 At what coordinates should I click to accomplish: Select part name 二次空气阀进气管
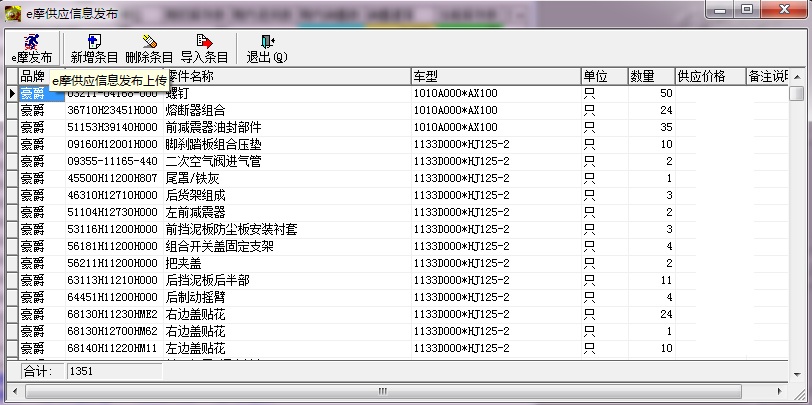click(213, 162)
